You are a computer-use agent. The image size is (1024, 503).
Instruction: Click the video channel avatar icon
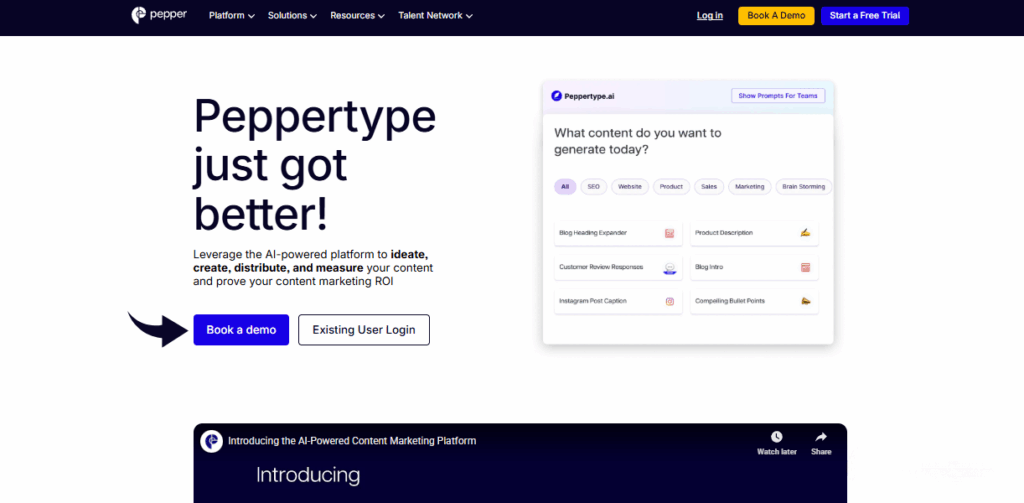pos(211,441)
